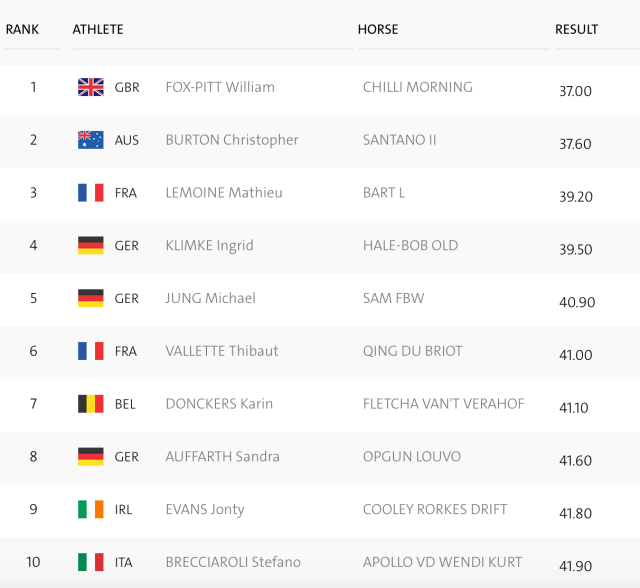
Task: Click French flag beside LEMOINE Mathieu
Action: point(91,193)
